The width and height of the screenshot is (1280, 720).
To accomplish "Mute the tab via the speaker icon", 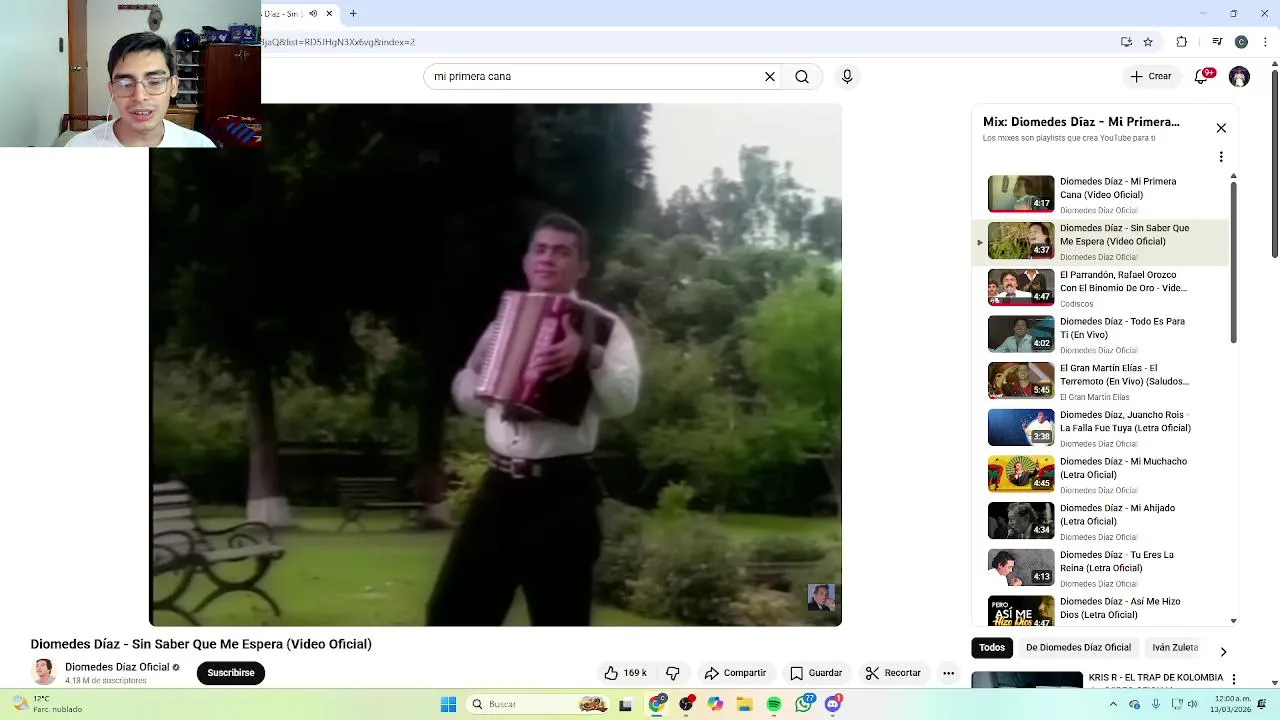I will click(x=313, y=13).
